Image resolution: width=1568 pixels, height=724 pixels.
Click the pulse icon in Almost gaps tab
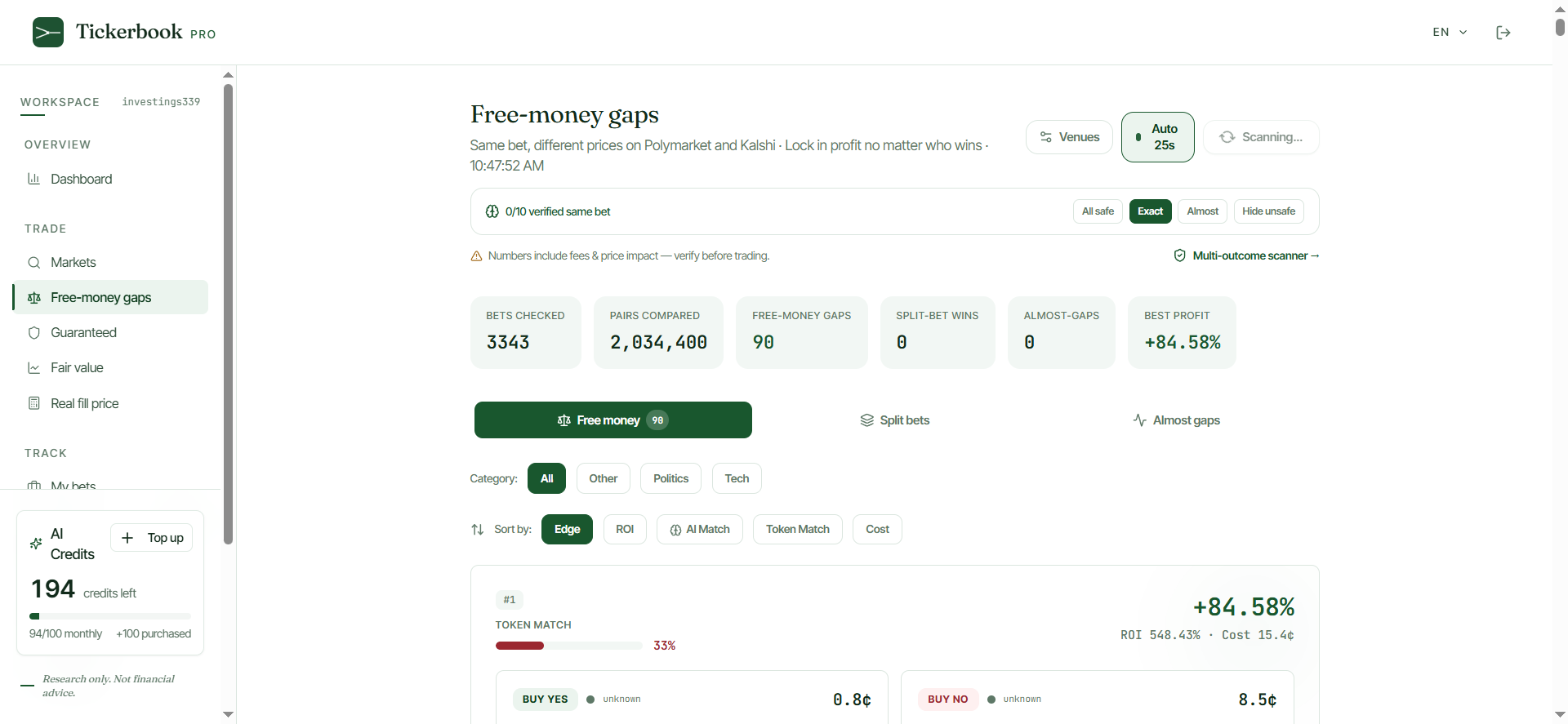1140,420
